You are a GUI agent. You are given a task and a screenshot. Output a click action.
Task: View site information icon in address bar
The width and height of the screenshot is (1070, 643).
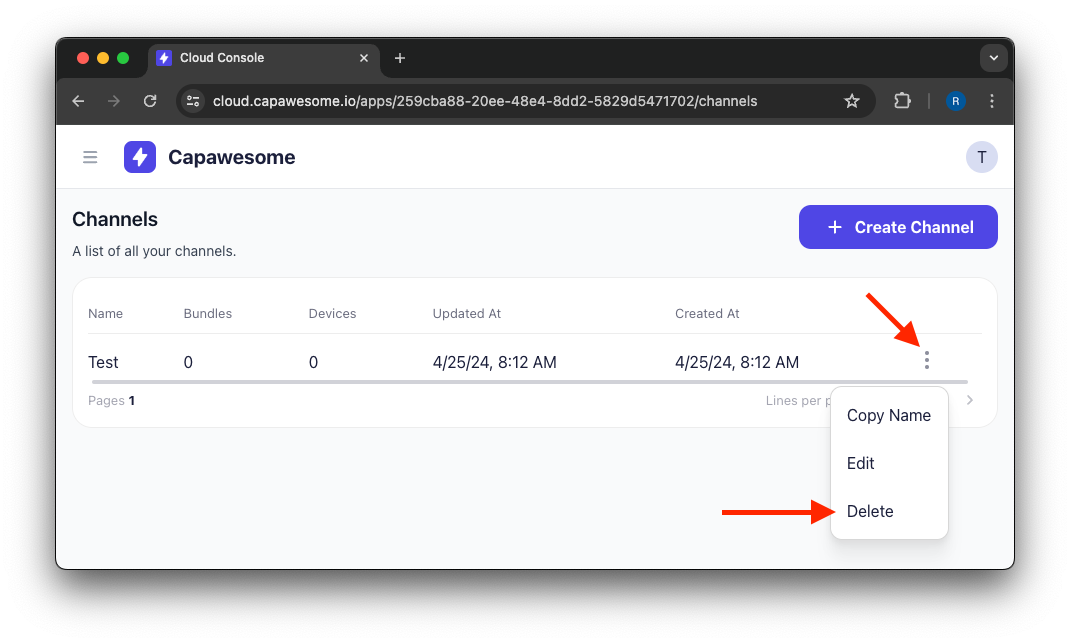point(194,101)
